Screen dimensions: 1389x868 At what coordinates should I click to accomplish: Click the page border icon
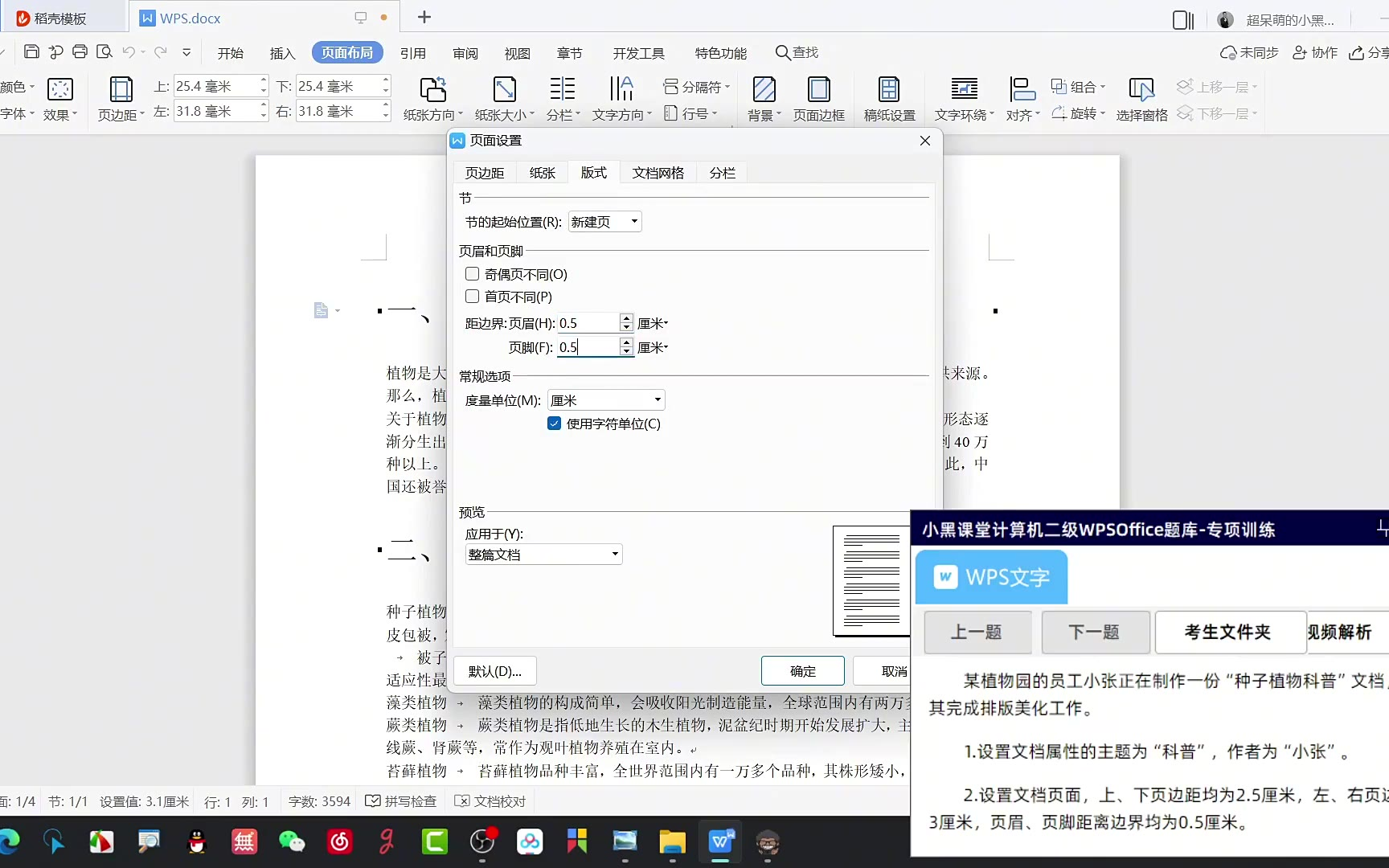818,90
